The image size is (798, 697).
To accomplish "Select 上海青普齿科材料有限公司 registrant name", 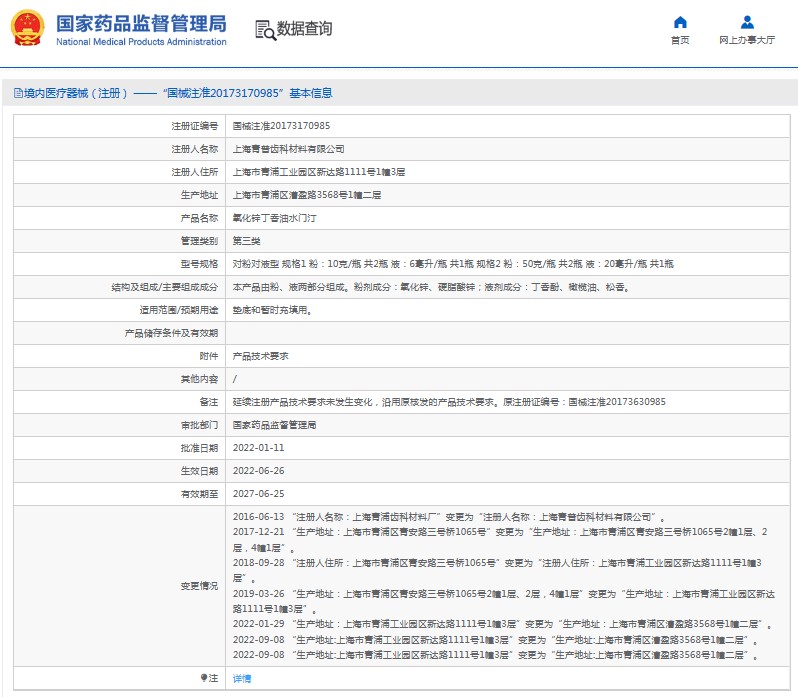I will [289, 149].
